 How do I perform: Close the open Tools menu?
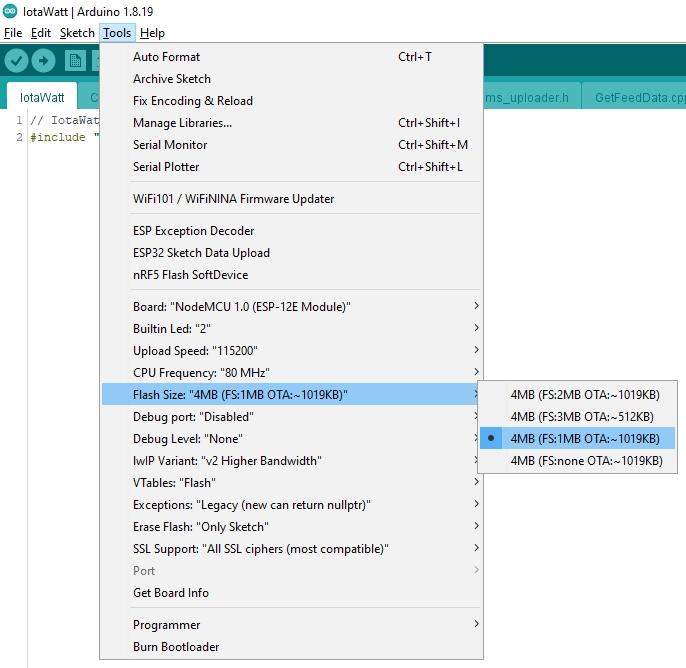click(117, 33)
